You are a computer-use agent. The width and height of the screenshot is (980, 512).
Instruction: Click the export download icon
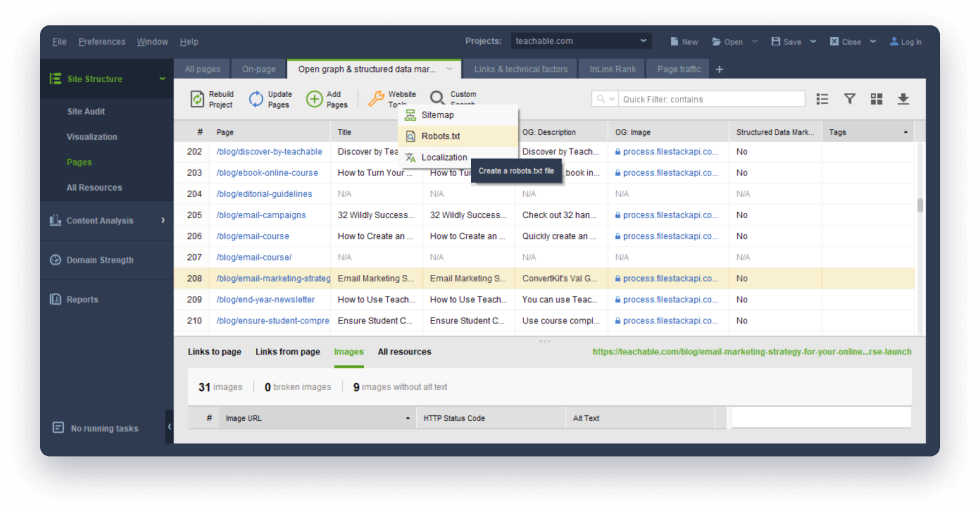click(903, 99)
